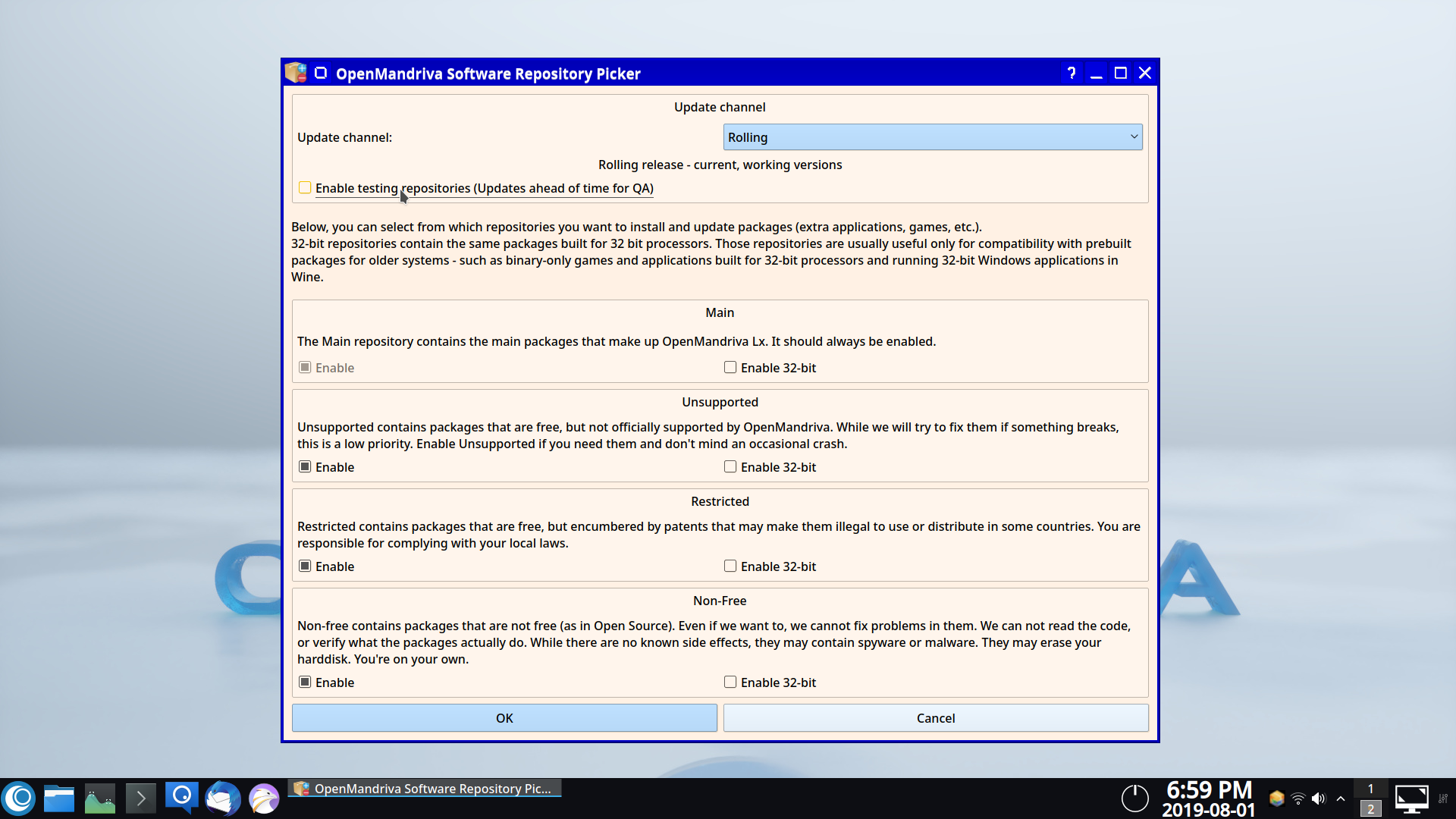The width and height of the screenshot is (1456, 819).
Task: Click the Cancel button
Action: point(936,718)
